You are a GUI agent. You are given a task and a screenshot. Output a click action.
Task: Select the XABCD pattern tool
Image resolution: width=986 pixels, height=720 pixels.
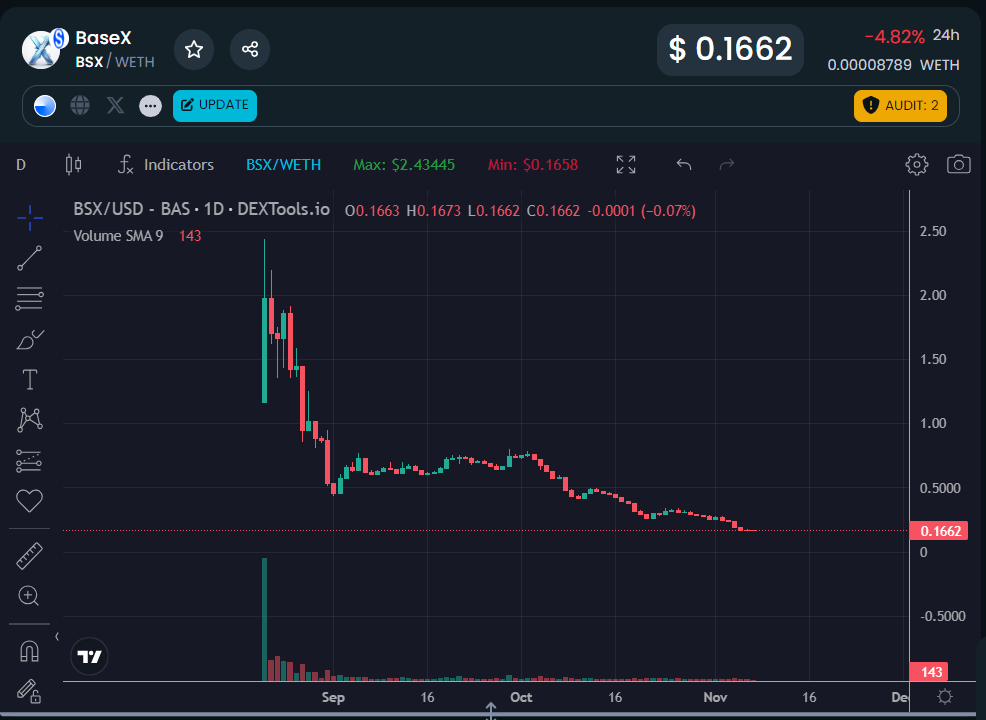(30, 419)
